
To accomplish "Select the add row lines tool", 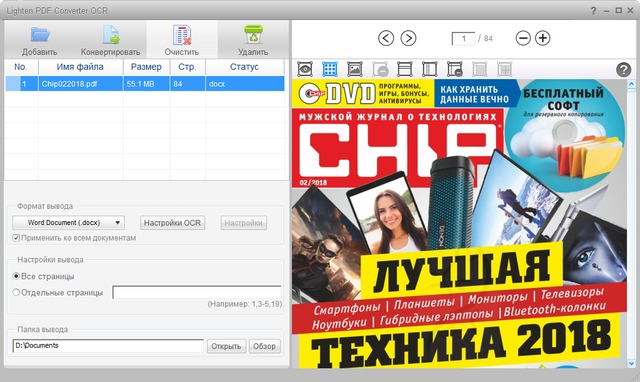I will coord(404,69).
